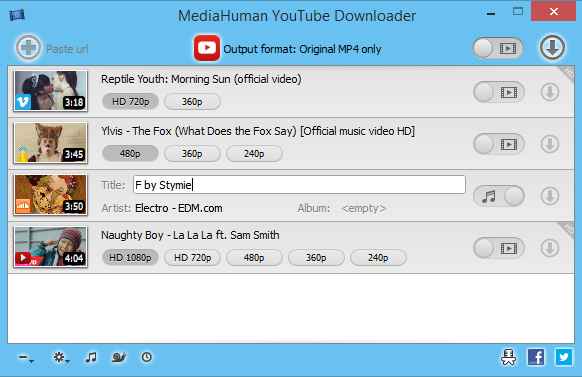Open iTunes music note settings in bottom bar
582x377 pixels.
coord(91,357)
